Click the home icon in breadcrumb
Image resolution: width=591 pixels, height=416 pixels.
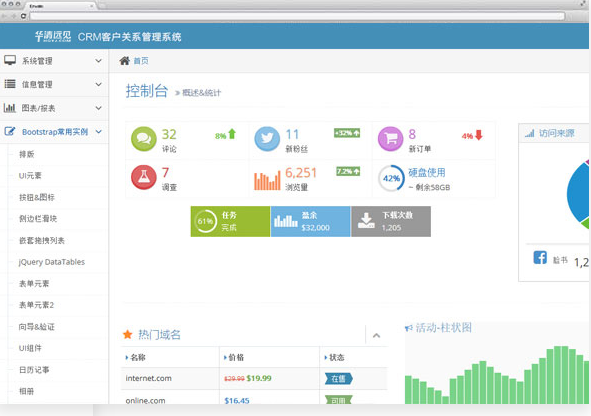pos(124,61)
